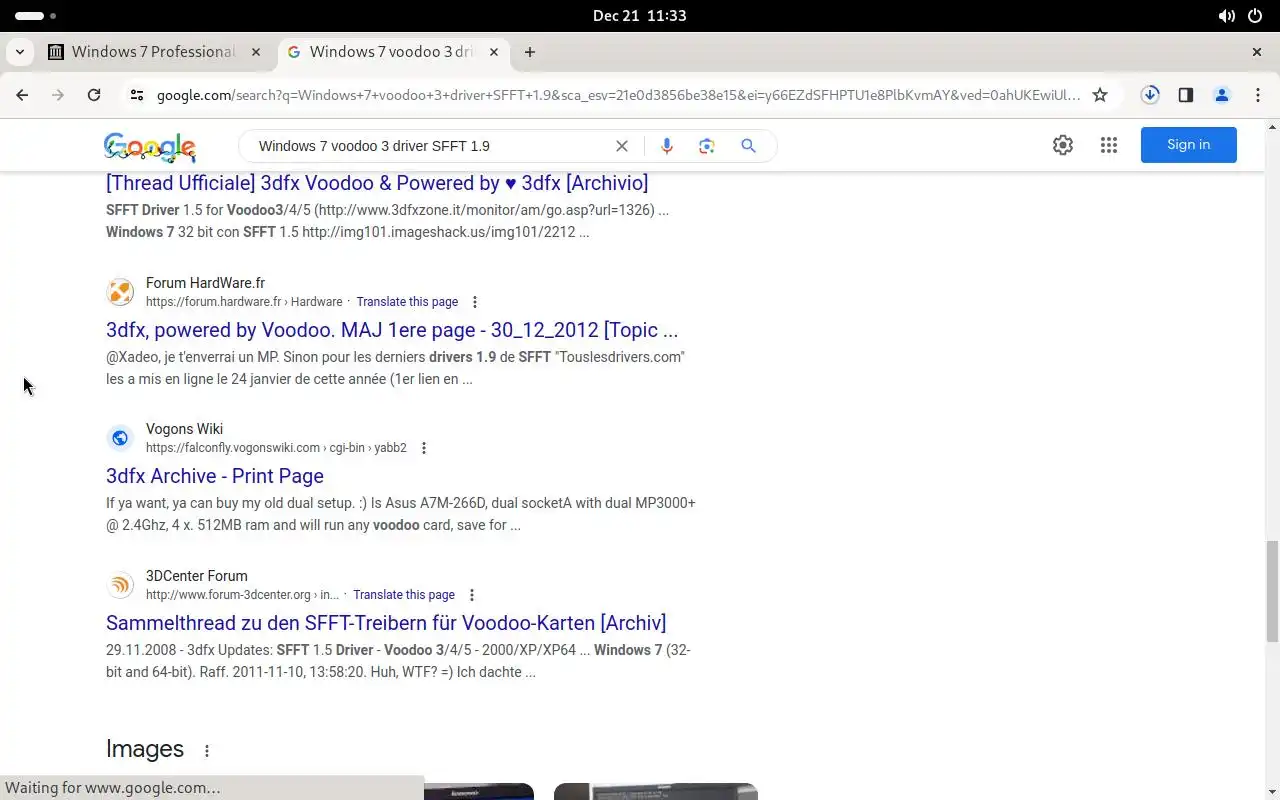Screen dimensions: 1280x800
Task: Click the 'Vogons Wiki' site name
Action: [184, 429]
